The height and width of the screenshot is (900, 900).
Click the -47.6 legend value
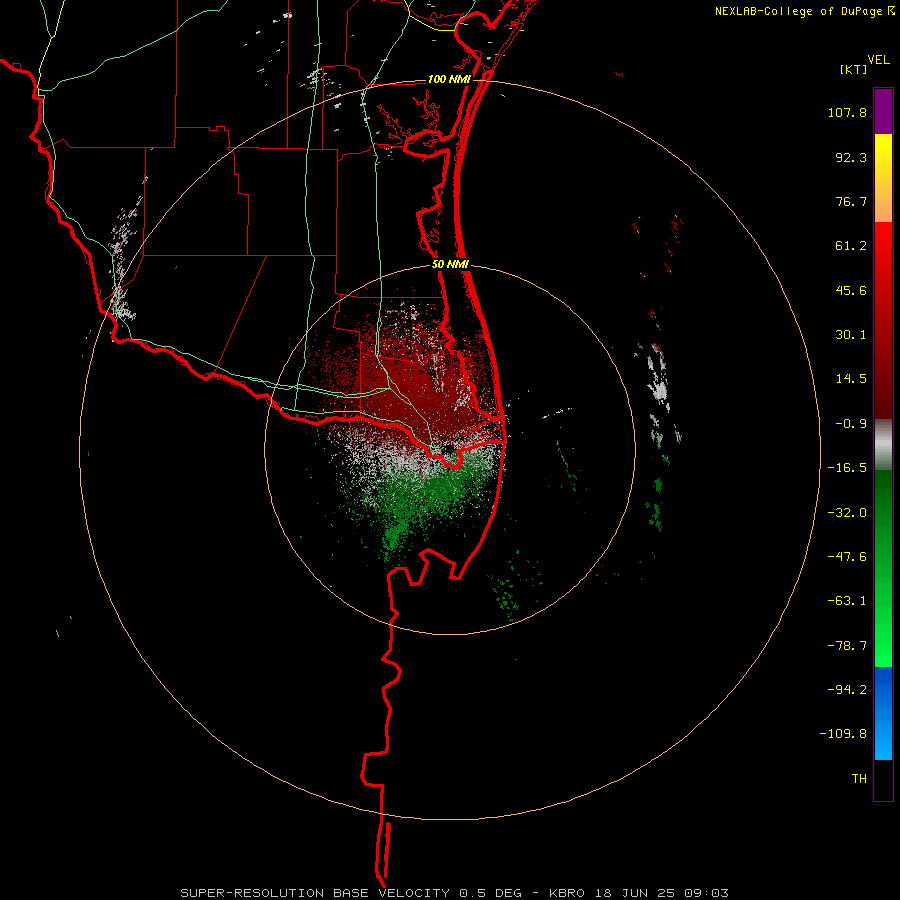tap(847, 557)
